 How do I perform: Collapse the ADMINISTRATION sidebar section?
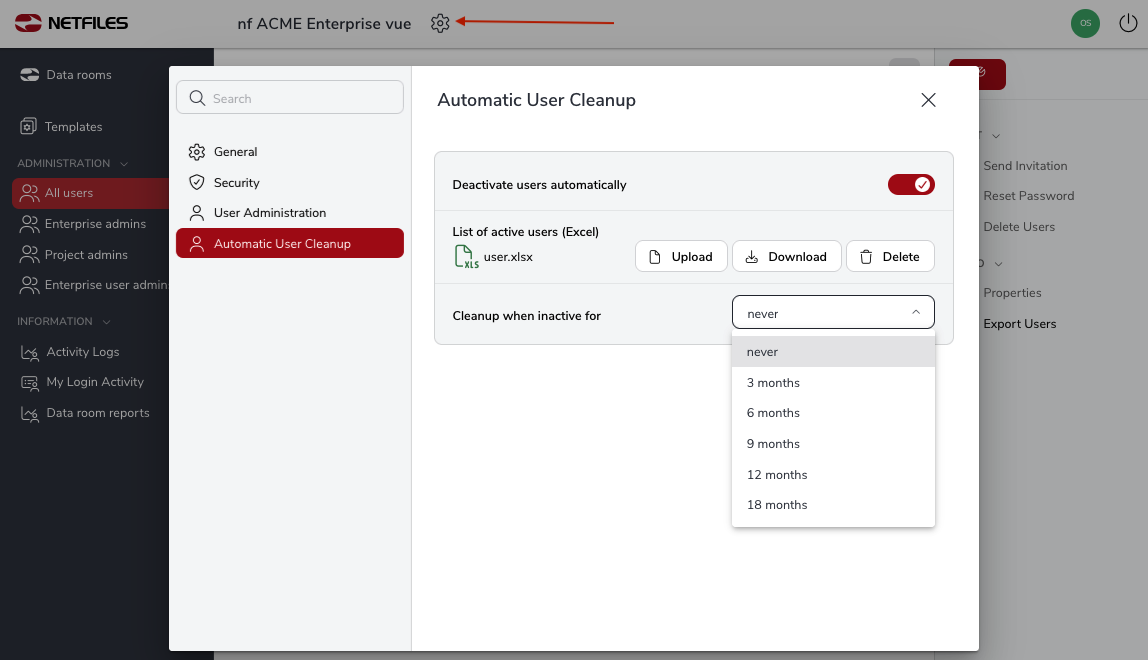click(x=124, y=163)
